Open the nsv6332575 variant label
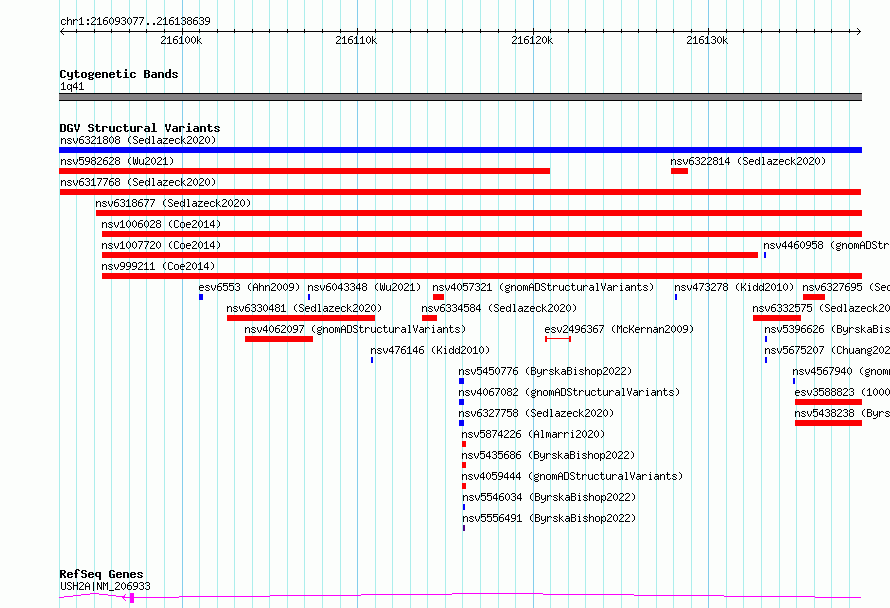This screenshot has width=890, height=608. pos(821,308)
